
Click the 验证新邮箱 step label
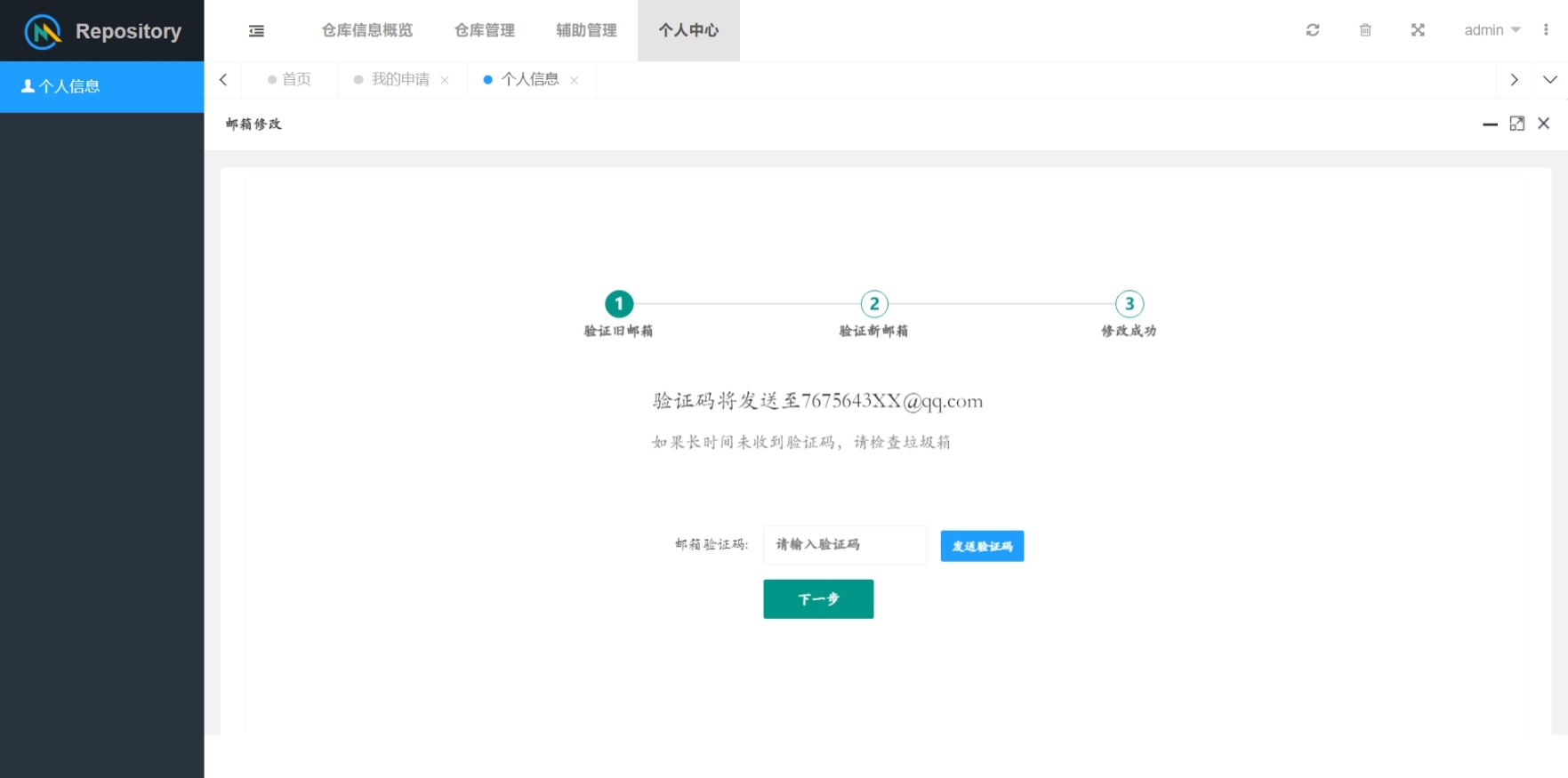(x=874, y=331)
